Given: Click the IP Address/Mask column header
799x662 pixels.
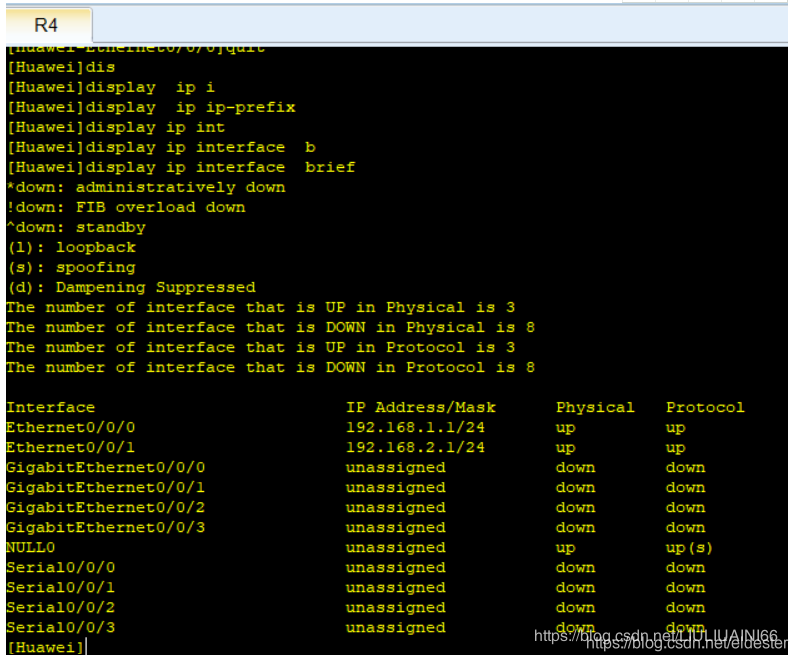Looking at the screenshot, I should tap(421, 407).
